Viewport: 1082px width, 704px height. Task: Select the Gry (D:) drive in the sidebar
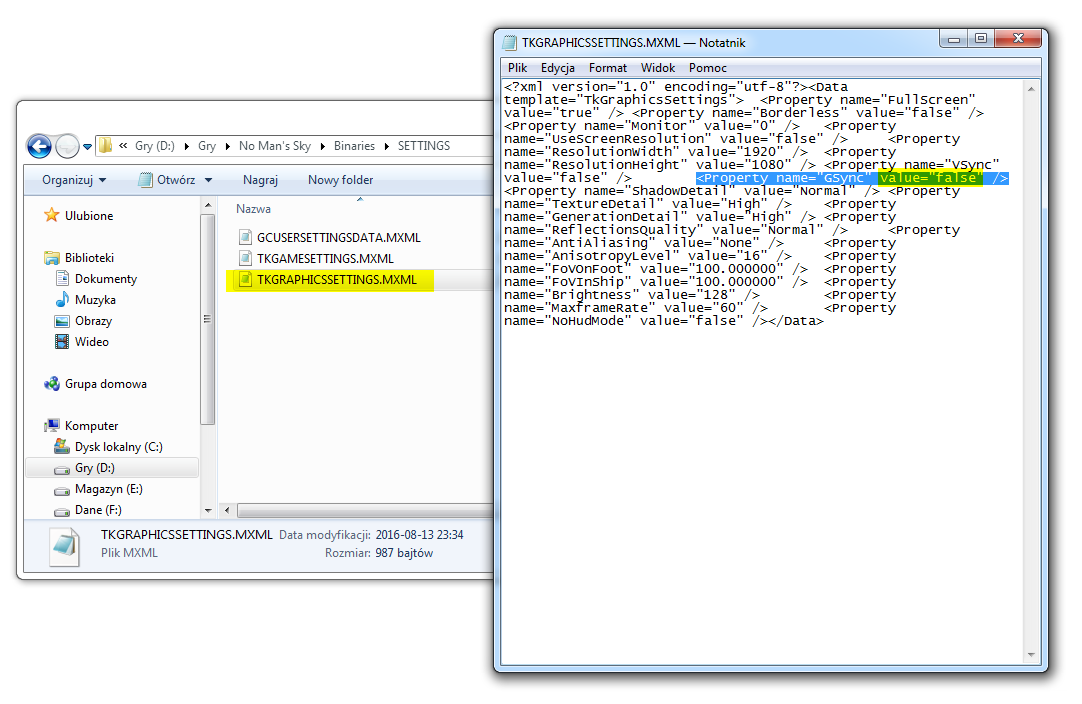click(95, 468)
